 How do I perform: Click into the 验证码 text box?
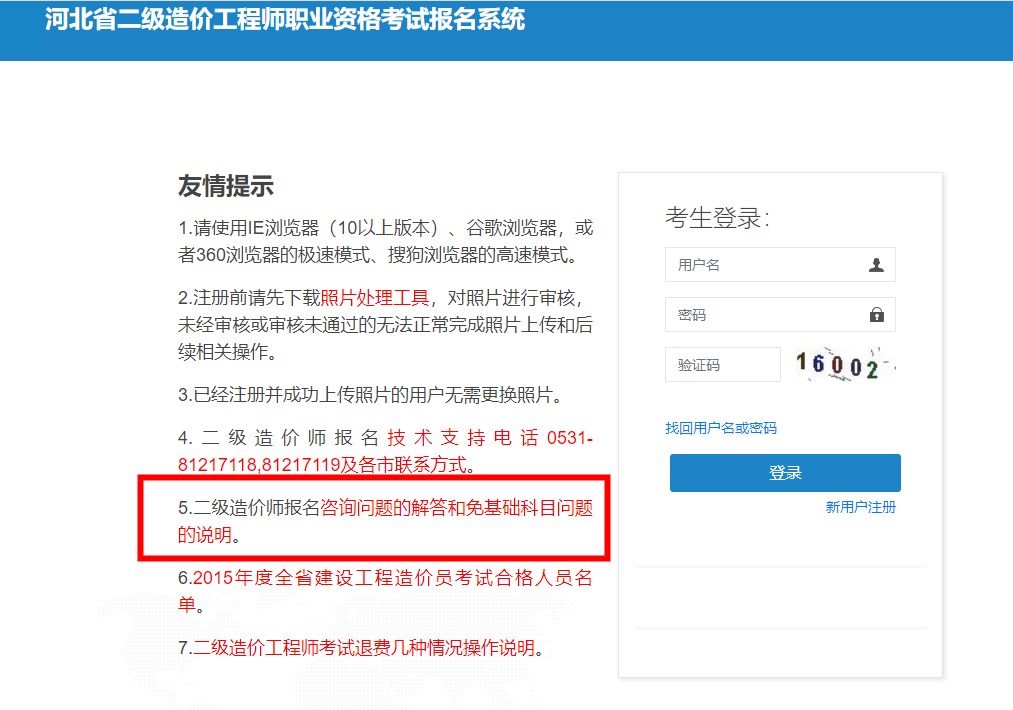722,365
